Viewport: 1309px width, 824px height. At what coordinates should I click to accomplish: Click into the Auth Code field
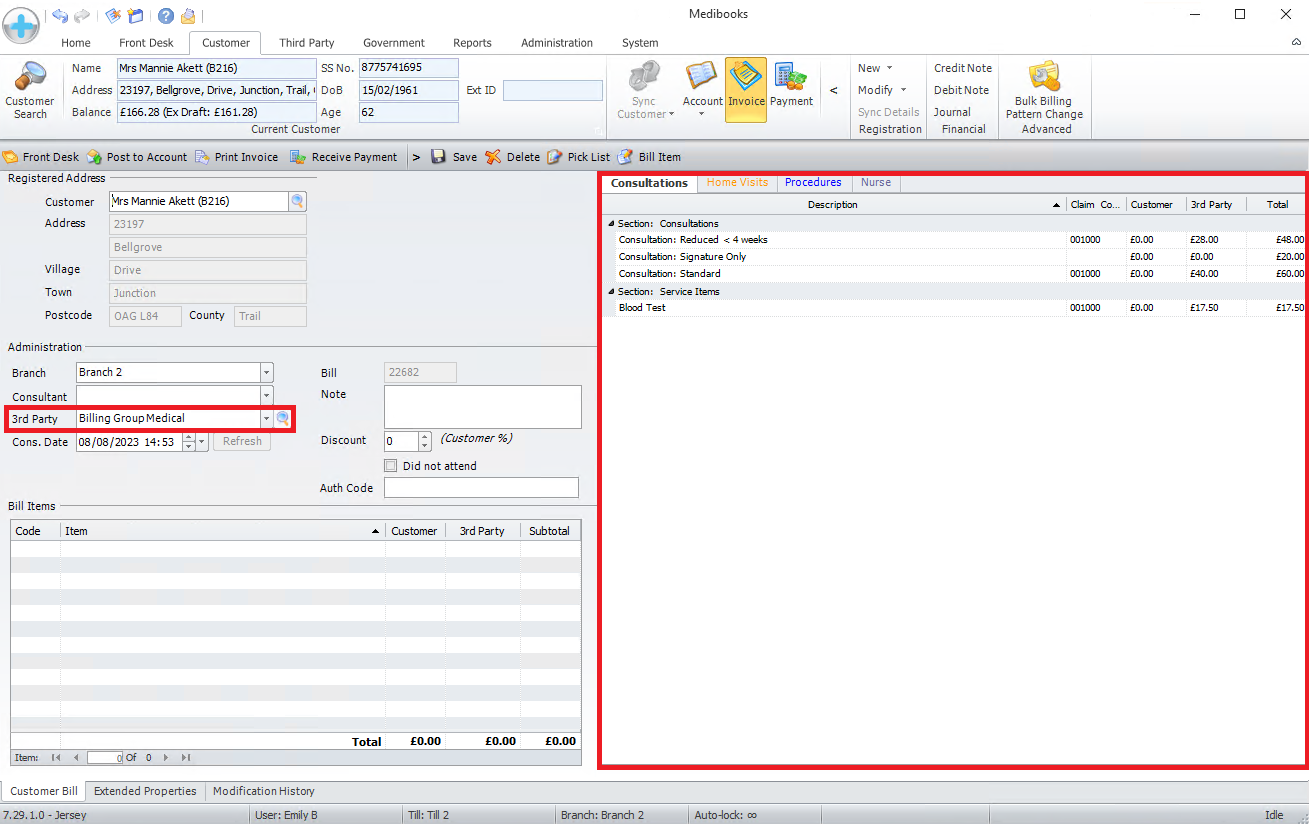click(x=481, y=488)
